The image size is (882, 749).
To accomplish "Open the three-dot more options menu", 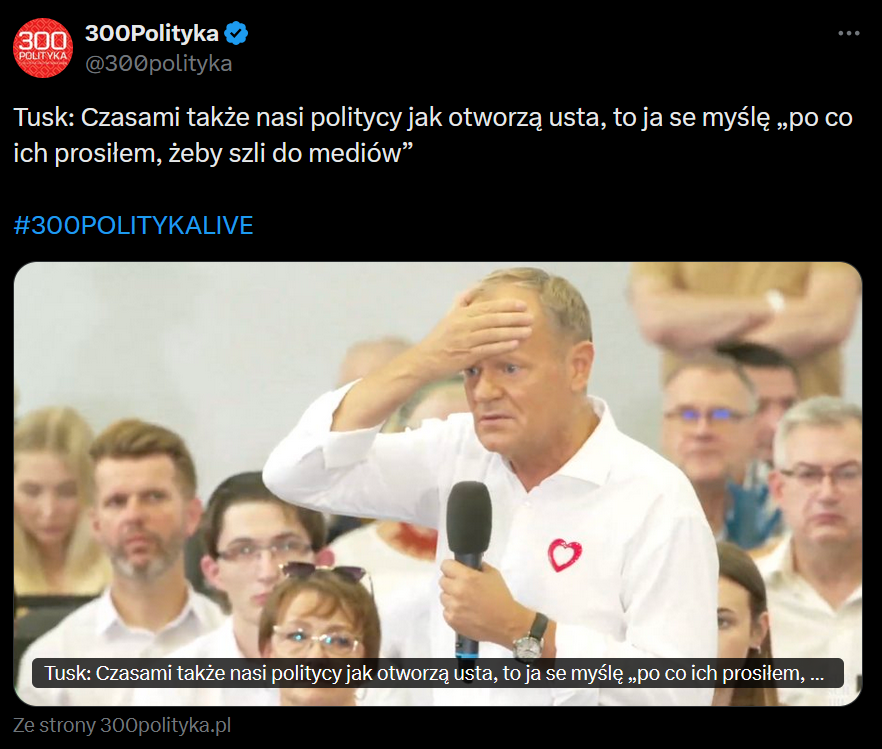I will (848, 34).
